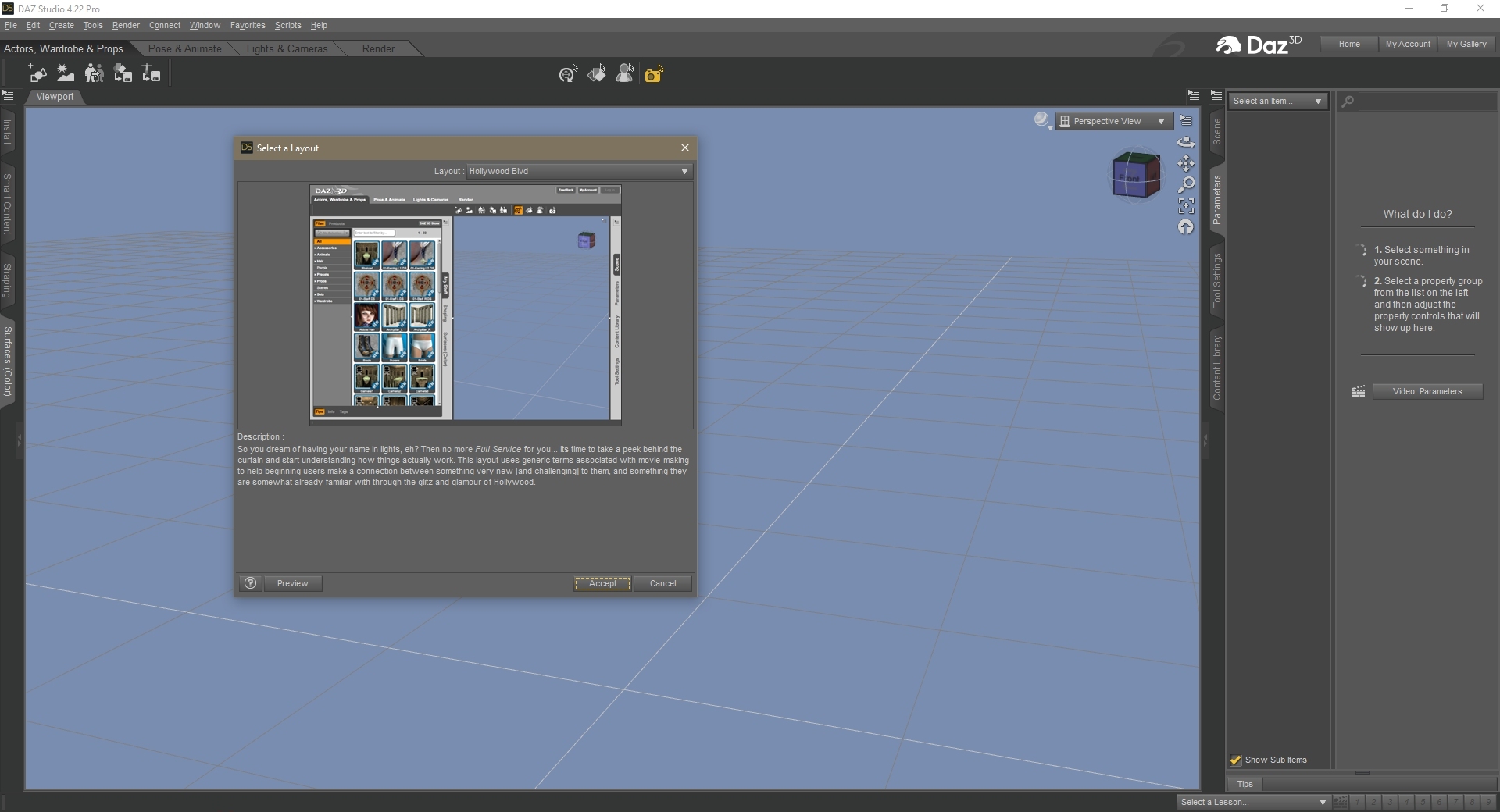Open the Perspective View camera dropdown
Image resolution: width=1500 pixels, height=812 pixels.
[x=1114, y=121]
